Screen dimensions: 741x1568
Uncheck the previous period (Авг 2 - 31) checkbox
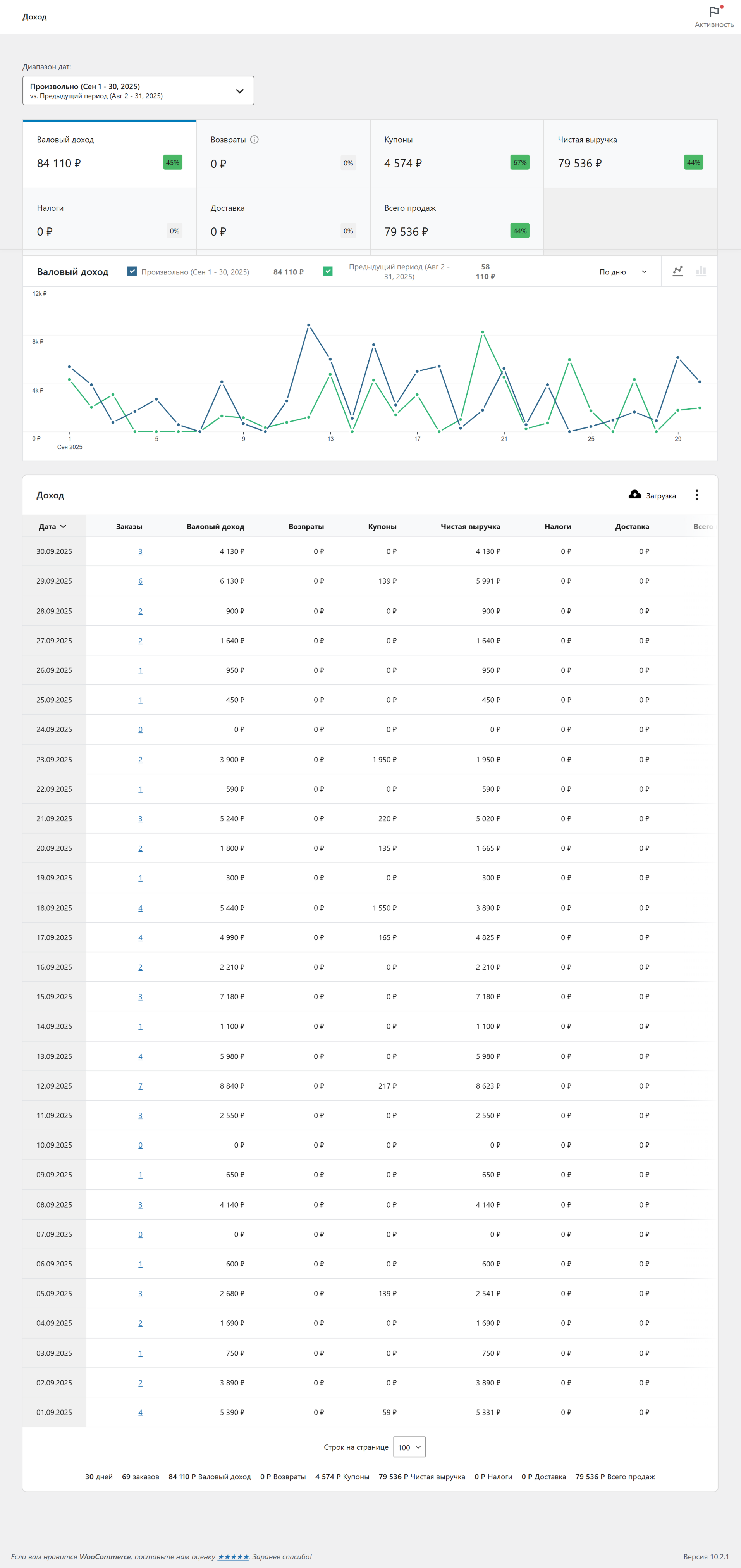[328, 272]
